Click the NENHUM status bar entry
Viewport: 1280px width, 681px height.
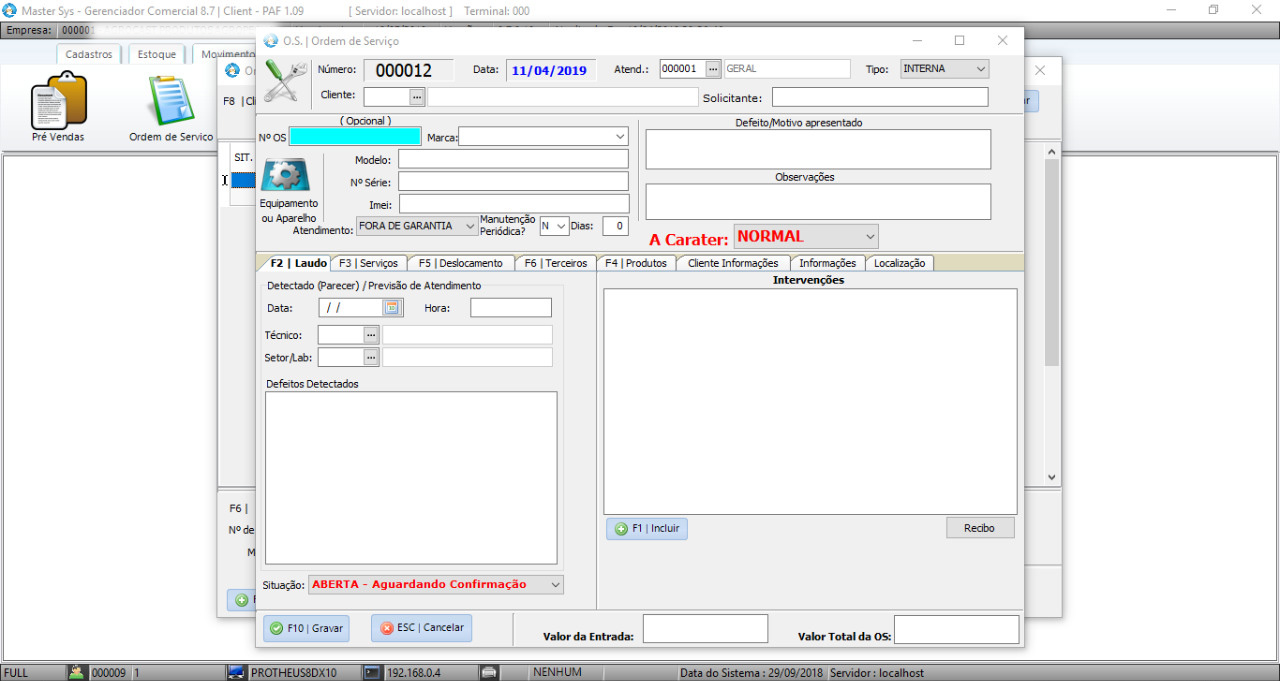[x=557, y=673]
